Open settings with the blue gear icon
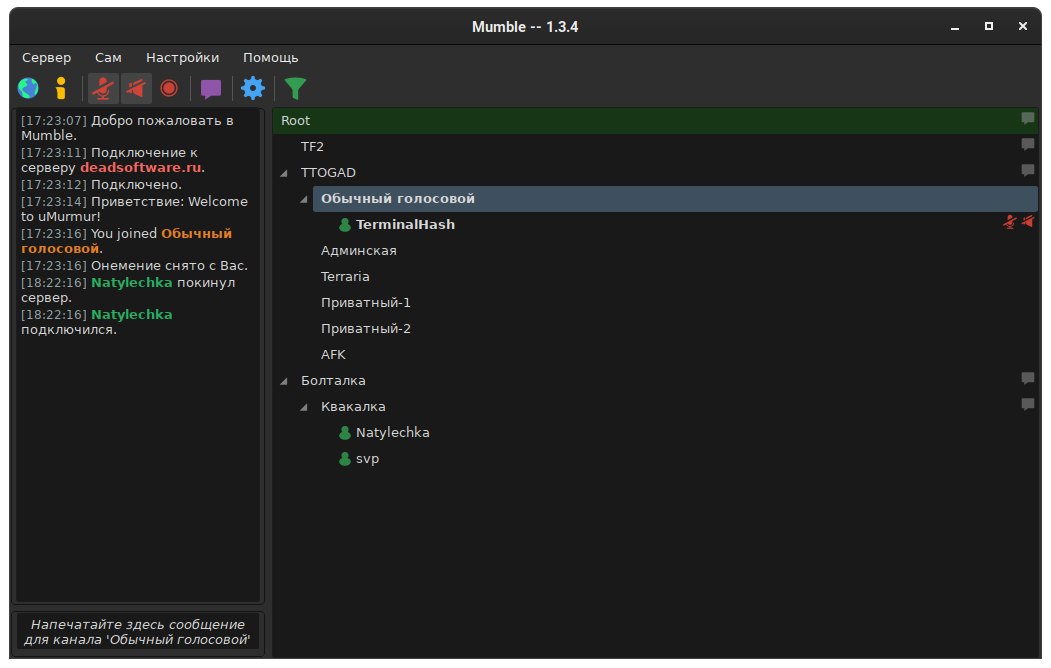Viewport: 1051px width, 668px height. click(253, 88)
